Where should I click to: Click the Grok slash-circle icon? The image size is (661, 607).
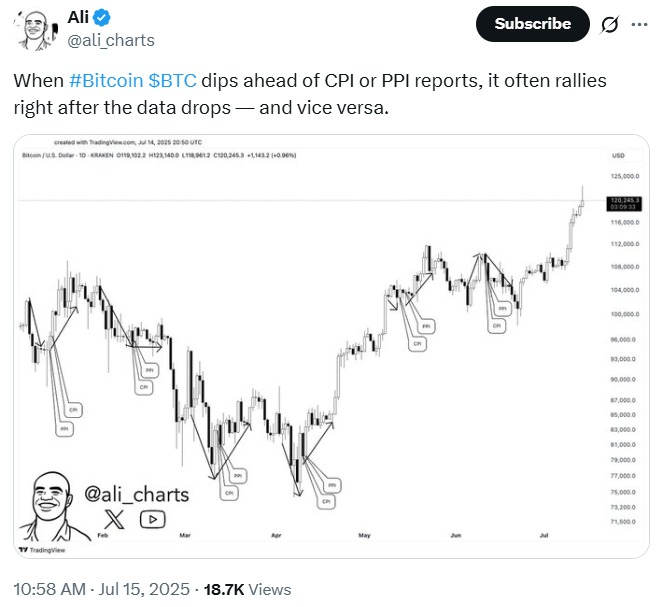coord(610,24)
